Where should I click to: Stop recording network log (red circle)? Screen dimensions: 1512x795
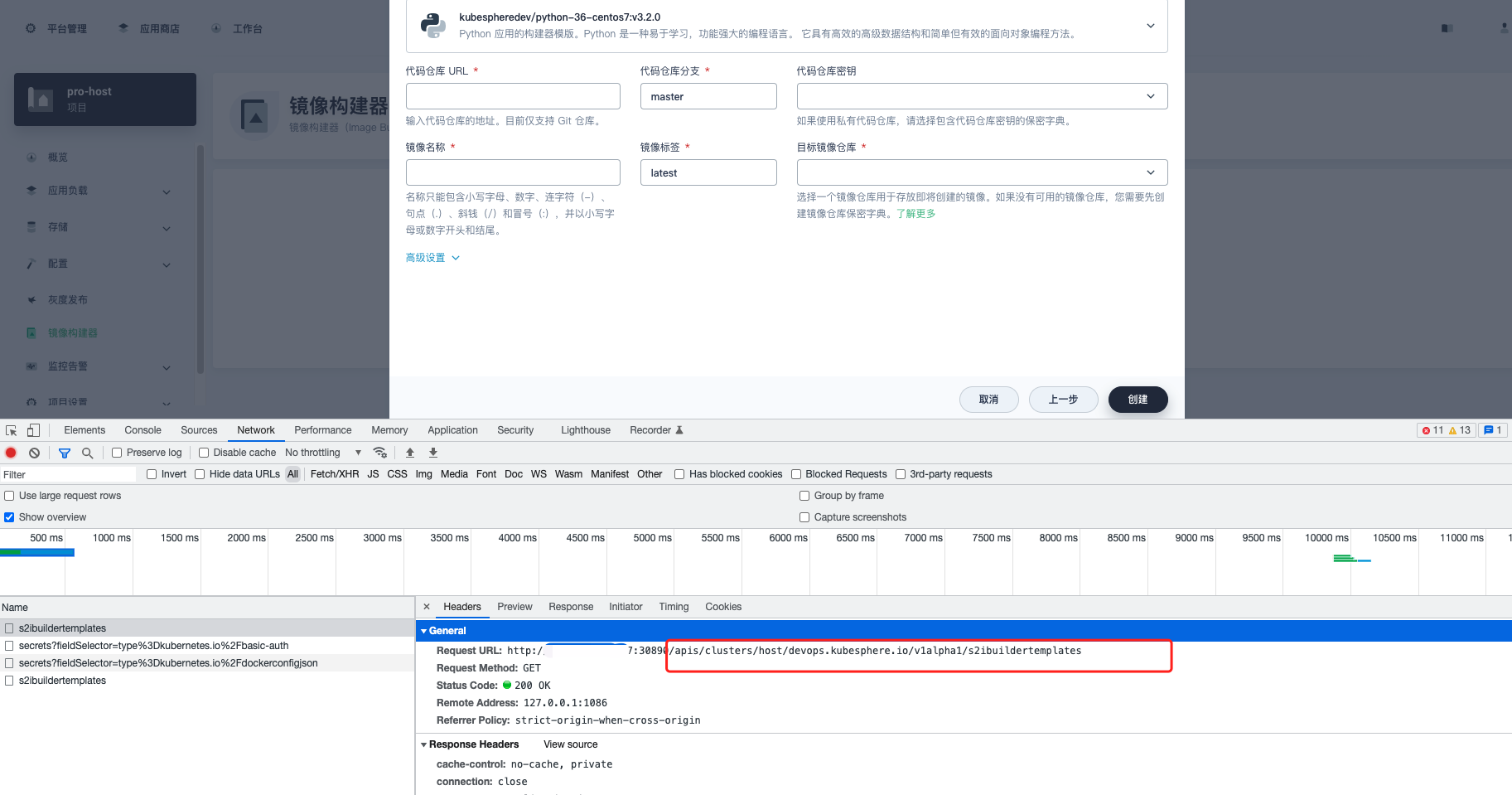pyautogui.click(x=11, y=453)
